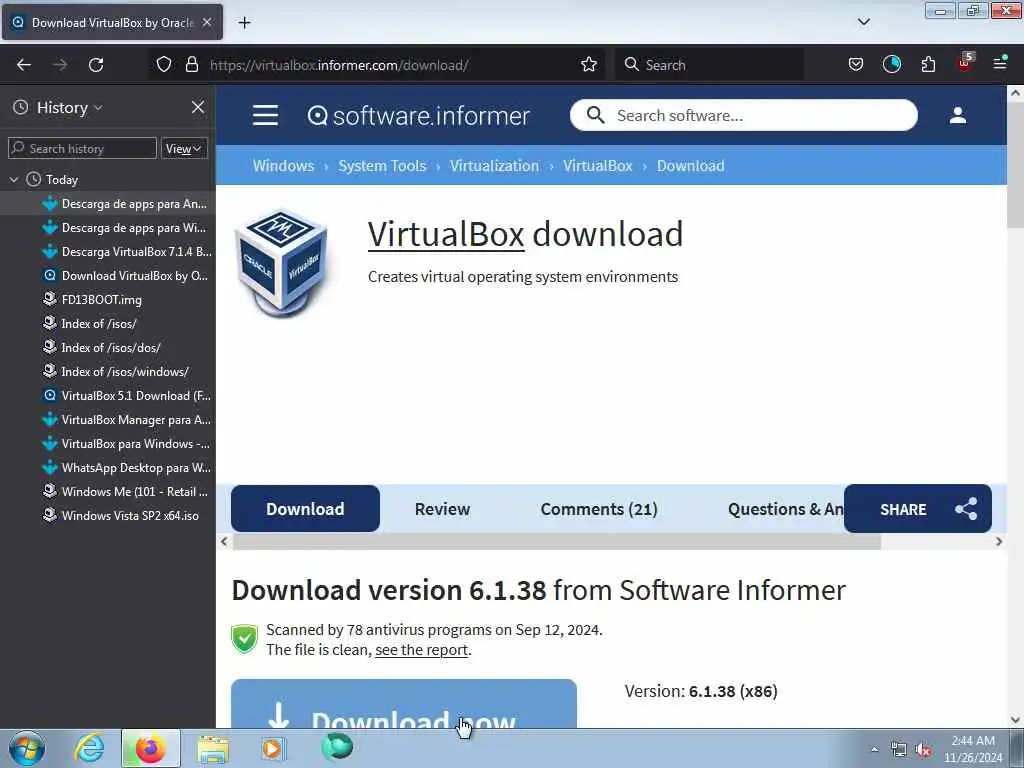Click the Search history field
This screenshot has width=1024, height=768.
coord(82,148)
